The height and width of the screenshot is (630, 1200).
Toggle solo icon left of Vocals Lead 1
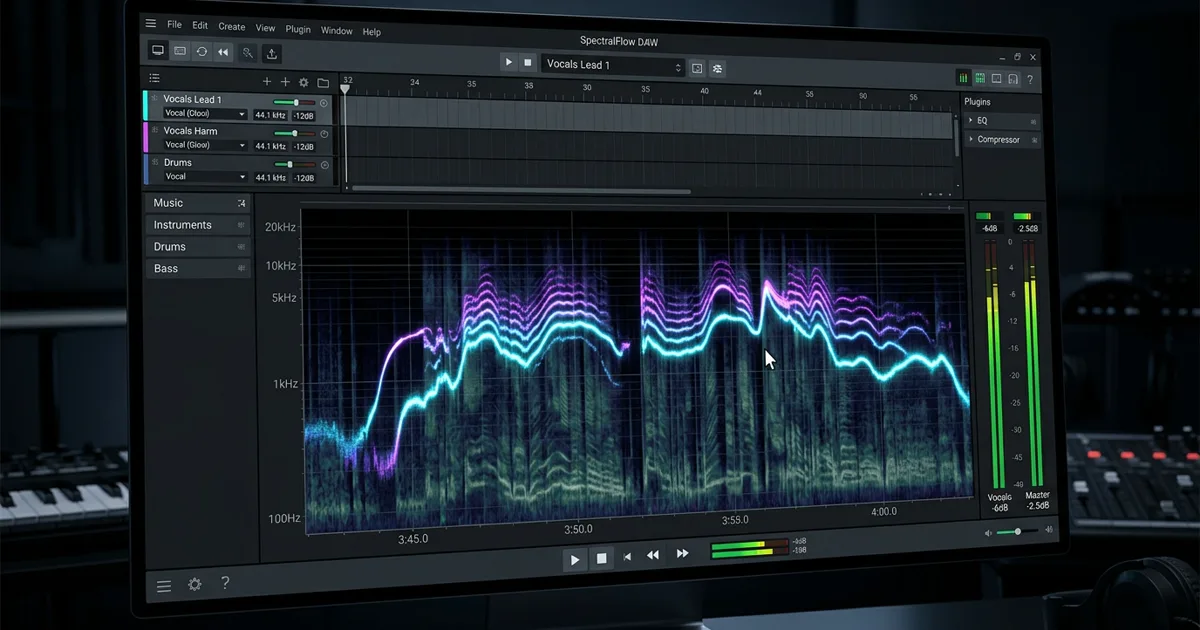(x=155, y=99)
